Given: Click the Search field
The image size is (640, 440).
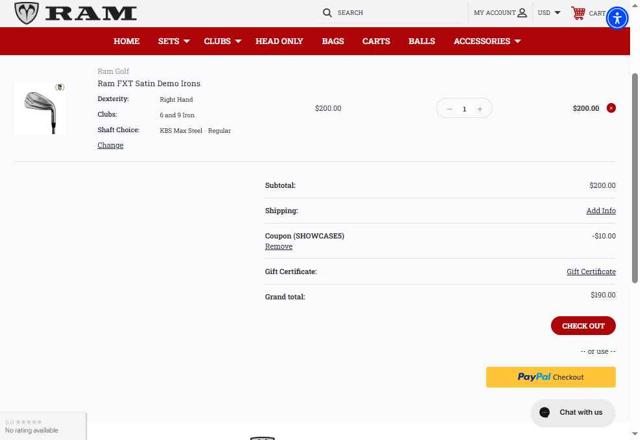Looking at the screenshot, I should (392, 13).
